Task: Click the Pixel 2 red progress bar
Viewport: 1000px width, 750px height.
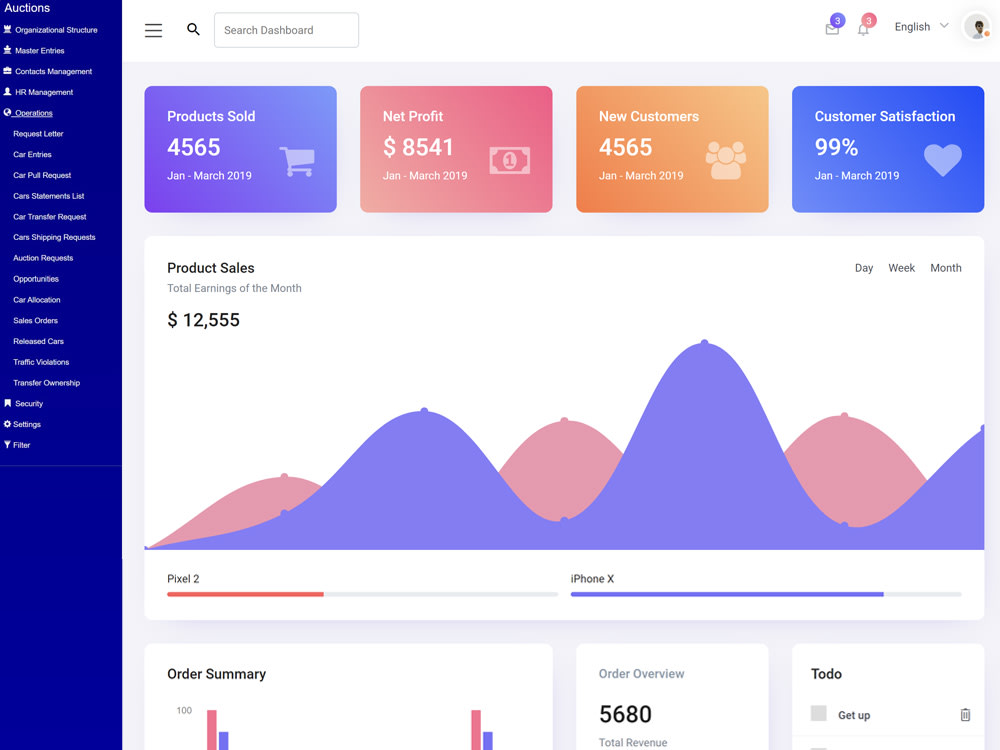Action: (246, 594)
